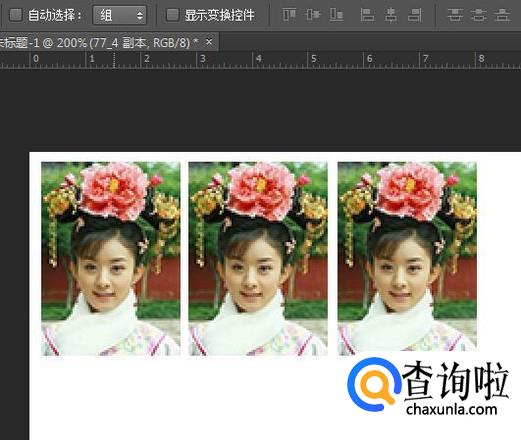The image size is (521, 440).
Task: Select the middle portrait photo on the canvas
Action: [258, 259]
